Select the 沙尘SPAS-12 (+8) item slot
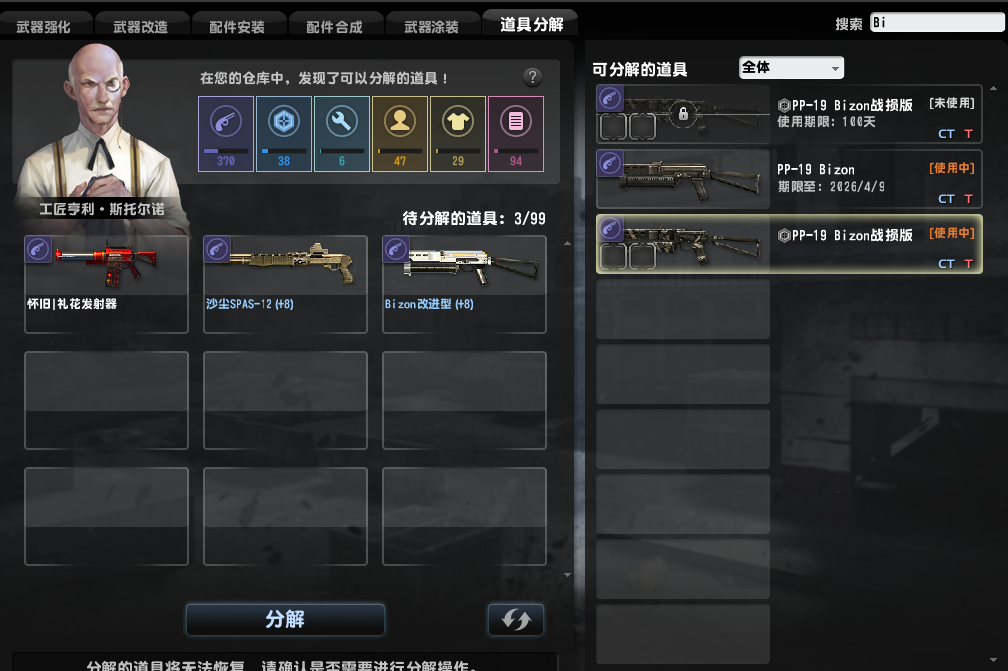This screenshot has height=671, width=1008. [285, 284]
